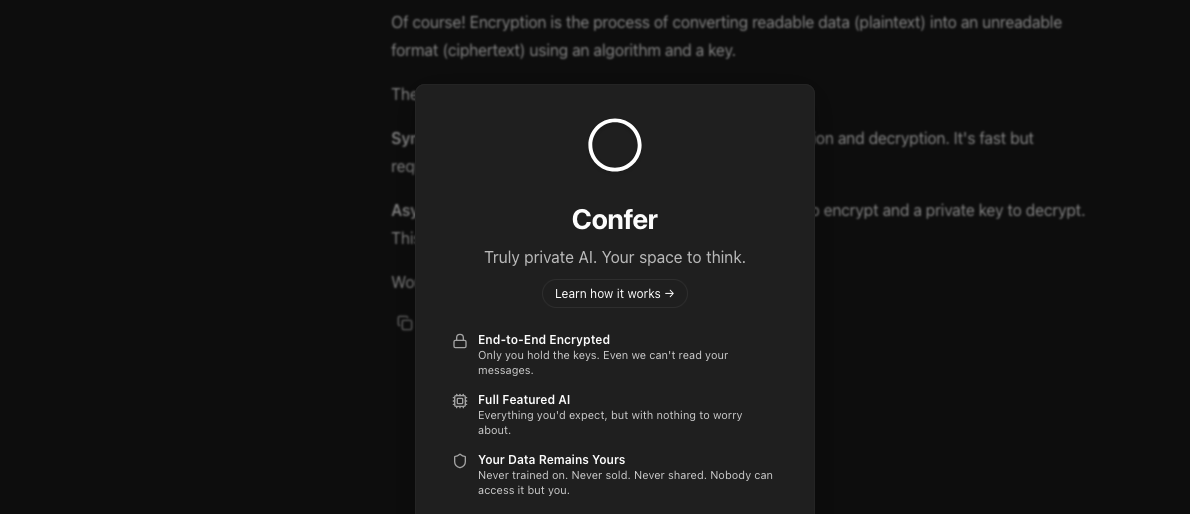Click the lock icon beside End-to-End Encrypted
This screenshot has height=514, width=1190.
coord(460,341)
